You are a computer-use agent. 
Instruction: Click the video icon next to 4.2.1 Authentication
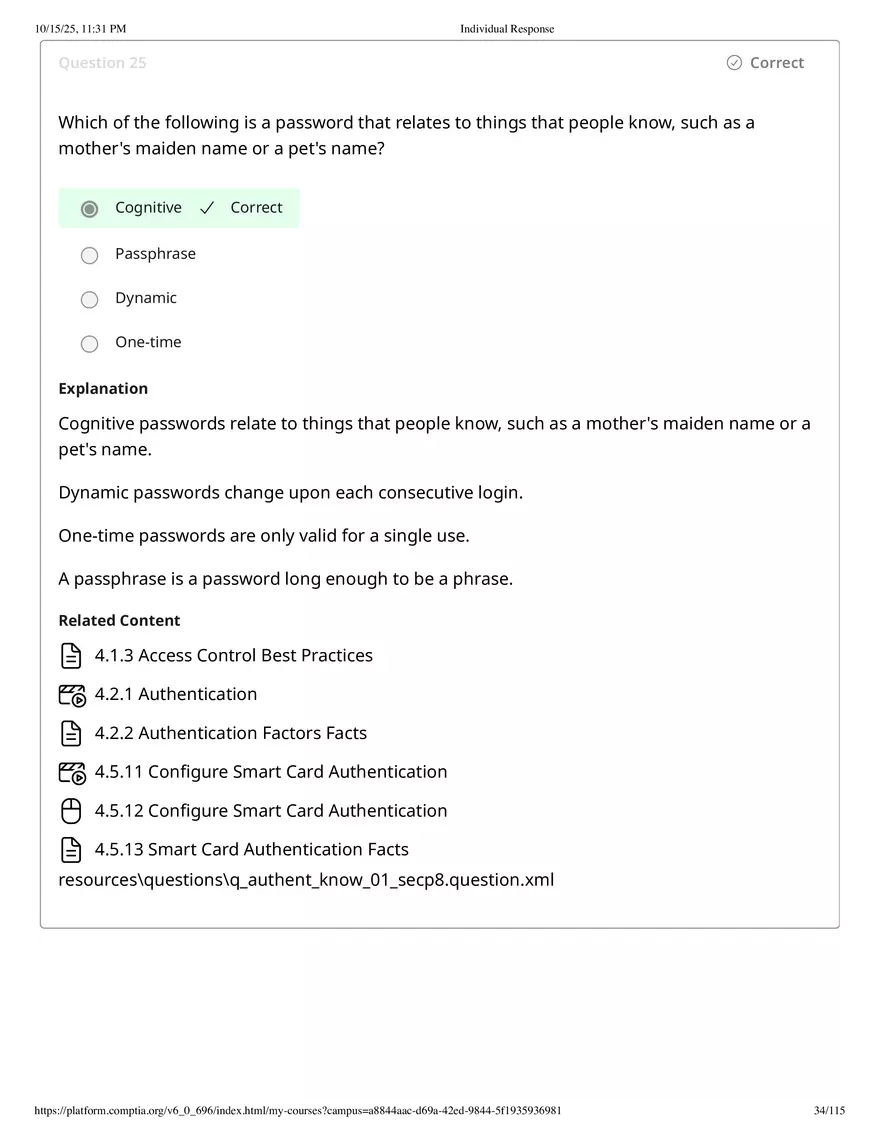[x=72, y=694]
